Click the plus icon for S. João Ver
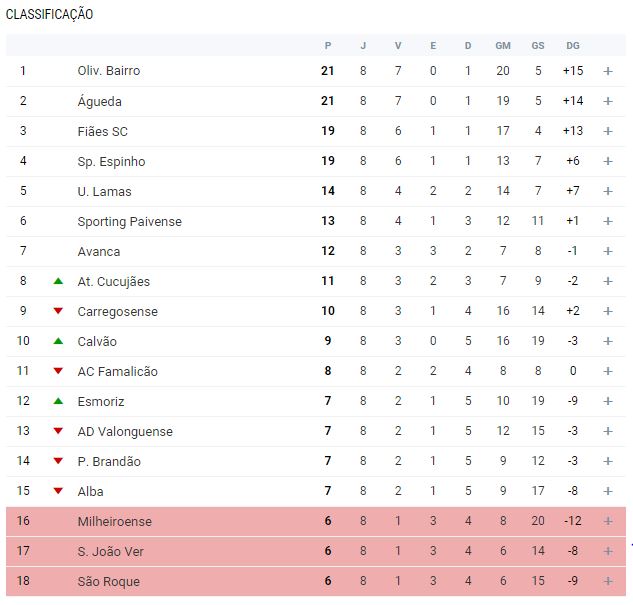633x605 pixels. pyautogui.click(x=607, y=551)
